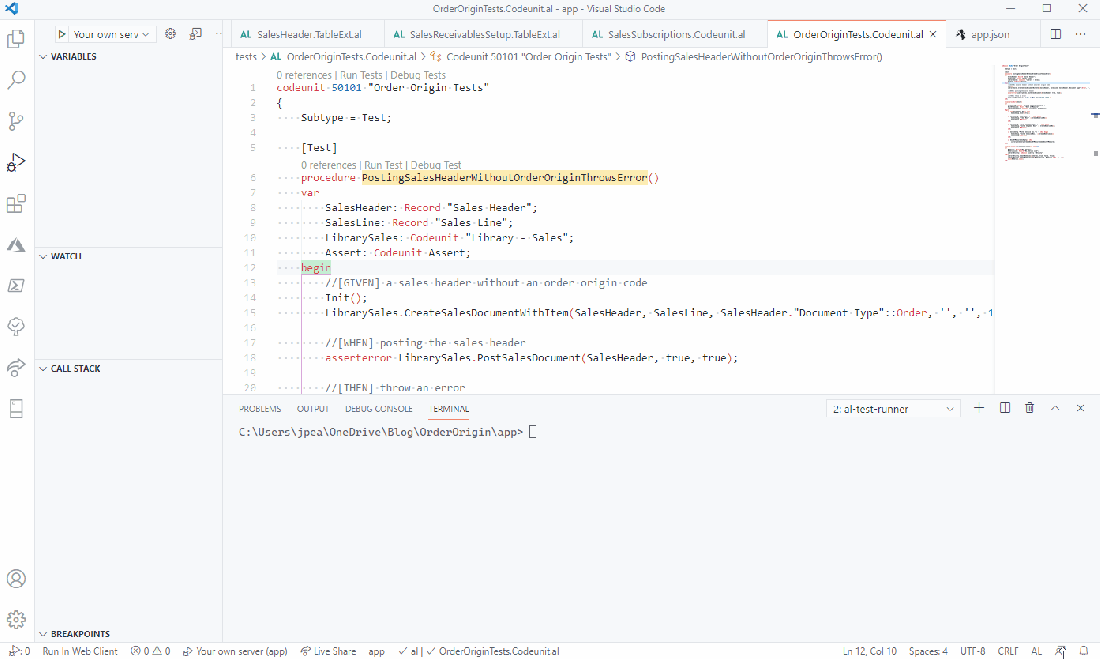Open the Manage gear at bottom left
The width and height of the screenshot is (1100, 659).
[16, 620]
